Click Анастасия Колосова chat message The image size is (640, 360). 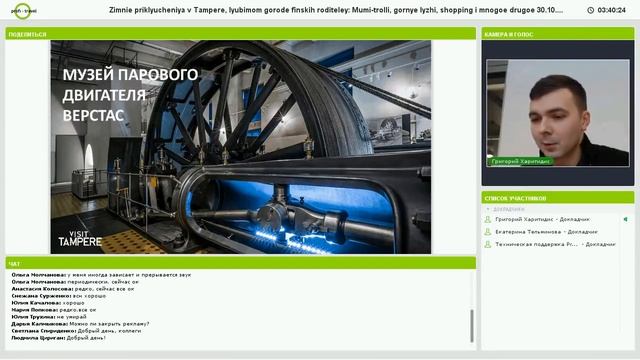point(73,289)
